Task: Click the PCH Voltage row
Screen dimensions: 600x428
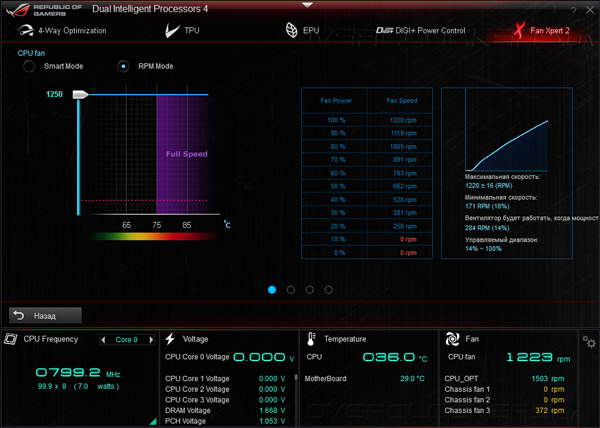Action: (225, 421)
